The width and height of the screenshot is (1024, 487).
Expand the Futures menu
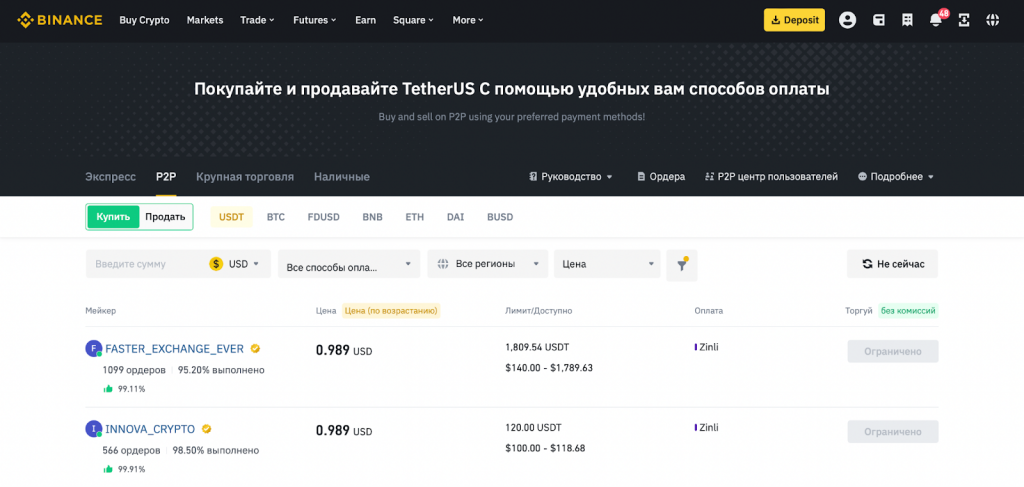click(315, 20)
